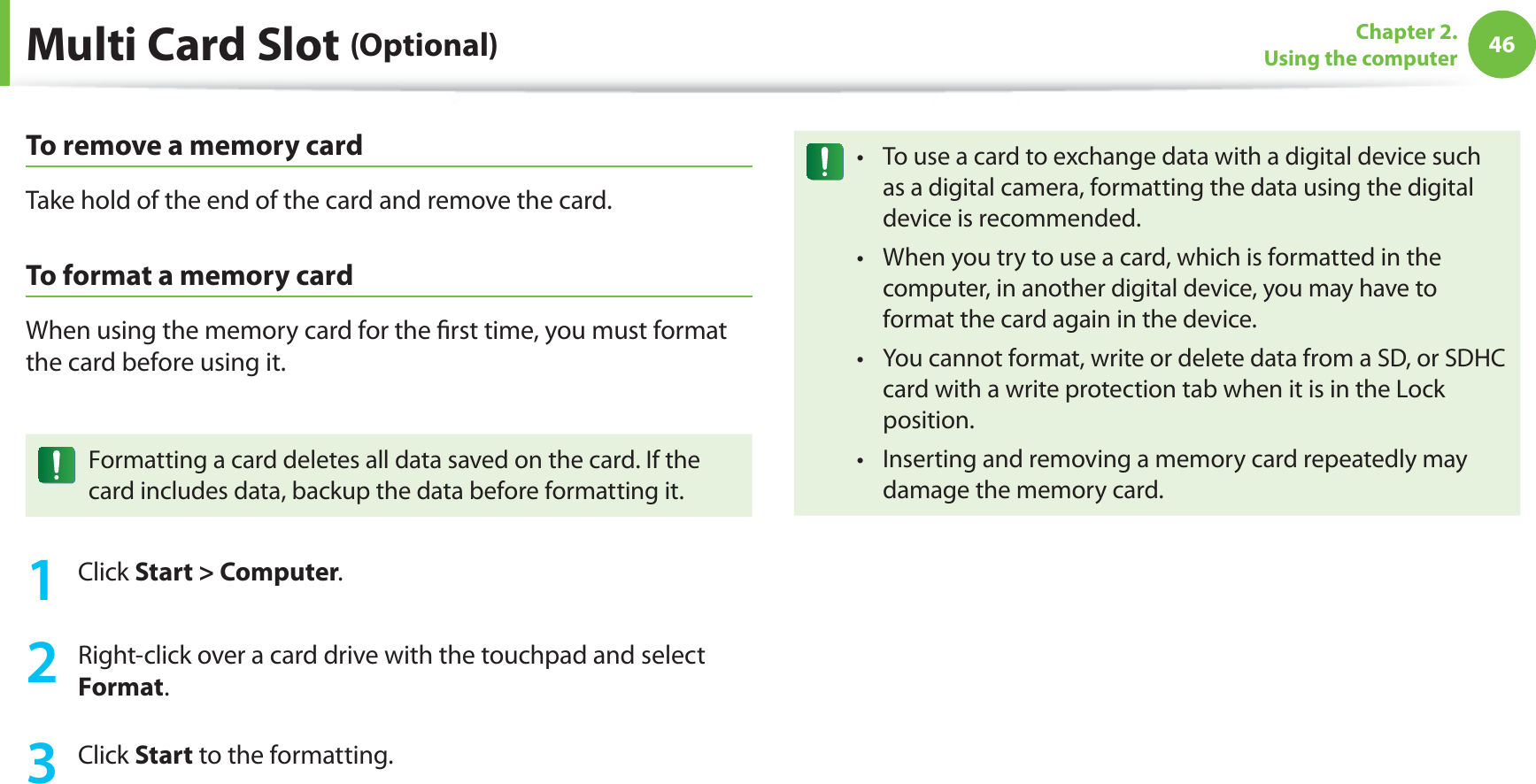Click the bullet about write protection tab
Image resolution: width=1536 pixels, height=784 pixels.
pyautogui.click(x=1193, y=388)
